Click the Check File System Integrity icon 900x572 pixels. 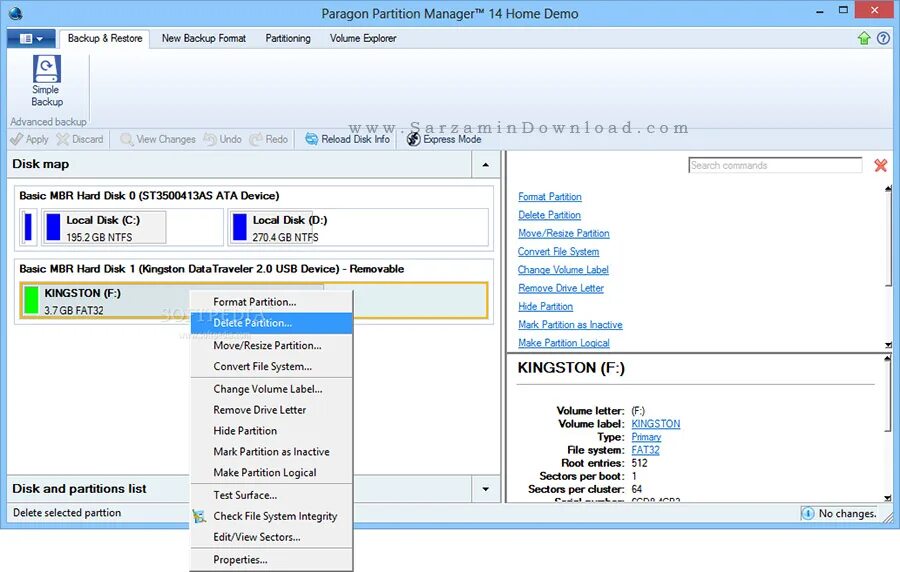point(199,516)
